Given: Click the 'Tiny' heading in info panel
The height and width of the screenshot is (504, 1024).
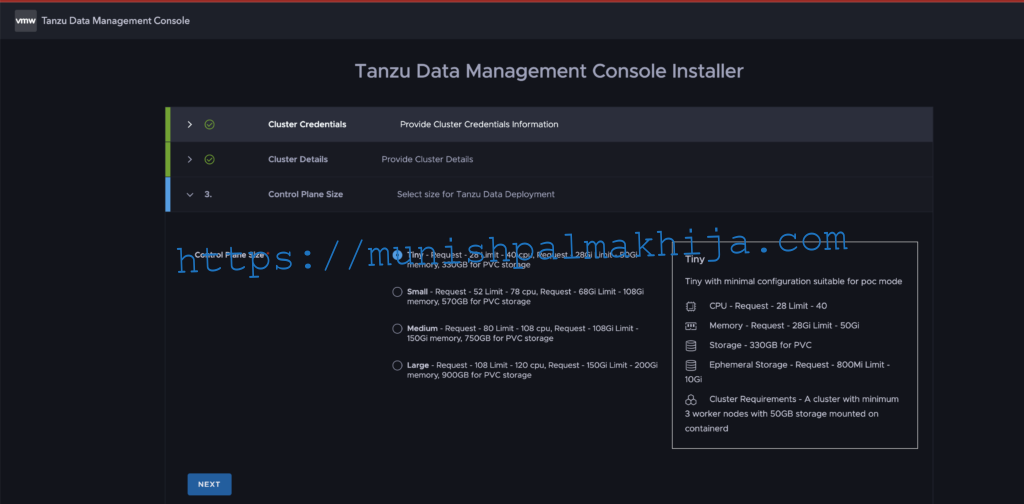Looking at the screenshot, I should [x=694, y=259].
